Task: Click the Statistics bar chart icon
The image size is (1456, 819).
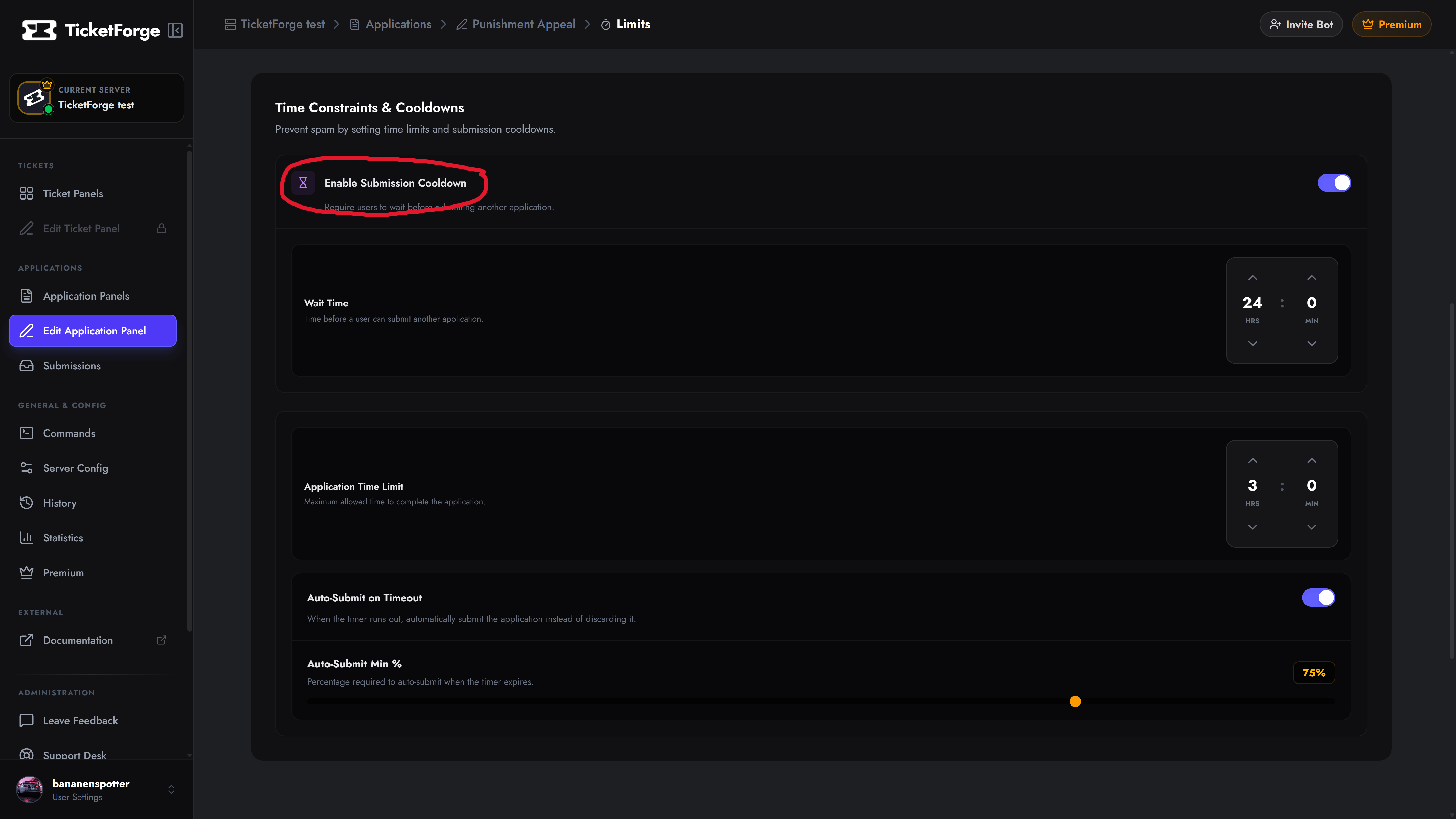Action: (x=27, y=537)
